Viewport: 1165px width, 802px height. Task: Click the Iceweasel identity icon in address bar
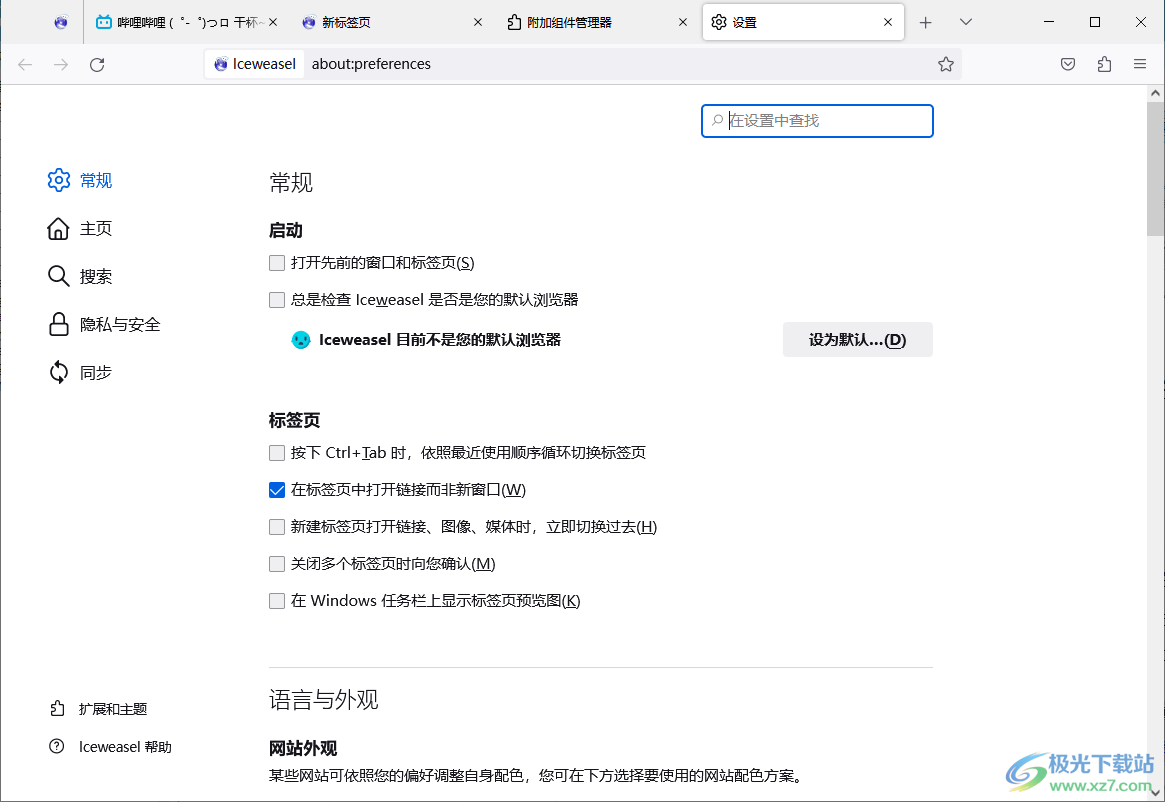[221, 64]
